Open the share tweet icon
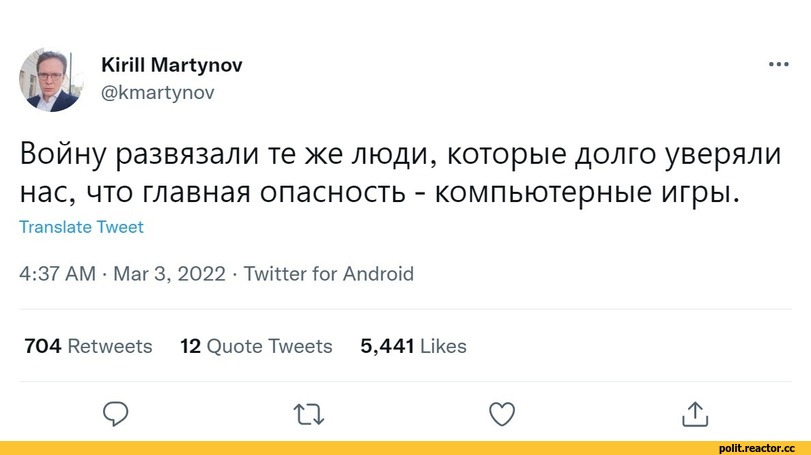 694,412
